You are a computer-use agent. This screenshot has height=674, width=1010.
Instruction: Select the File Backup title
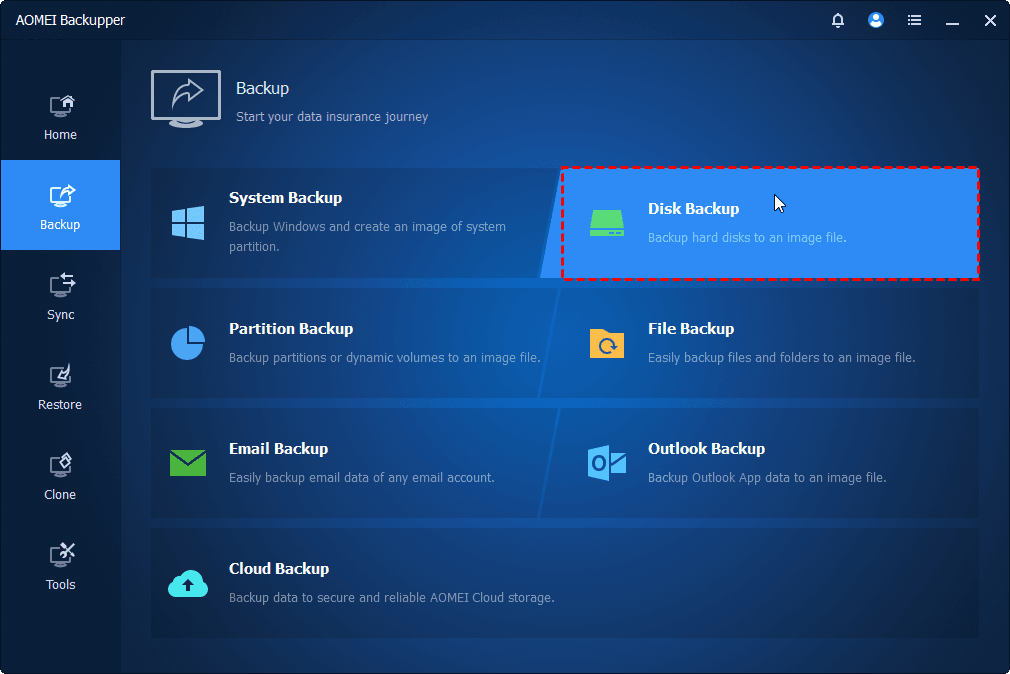[691, 329]
